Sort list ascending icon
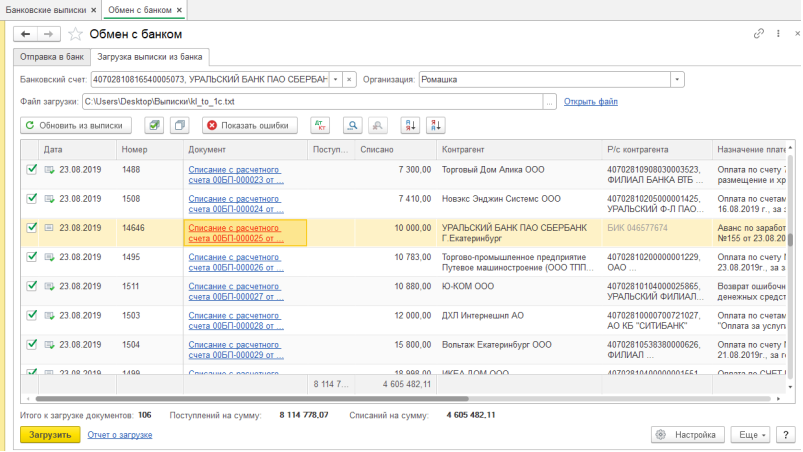The image size is (803, 452). coord(410,125)
